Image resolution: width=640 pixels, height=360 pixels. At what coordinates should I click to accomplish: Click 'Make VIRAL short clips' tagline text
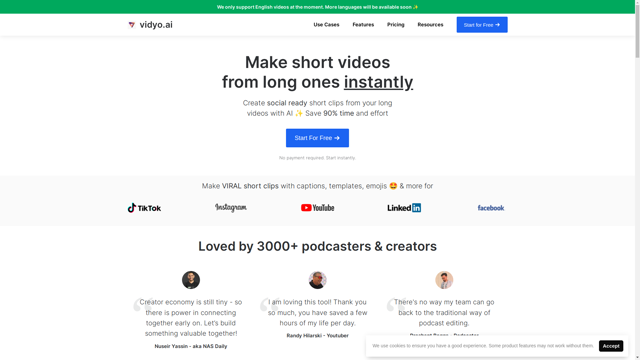[318, 186]
